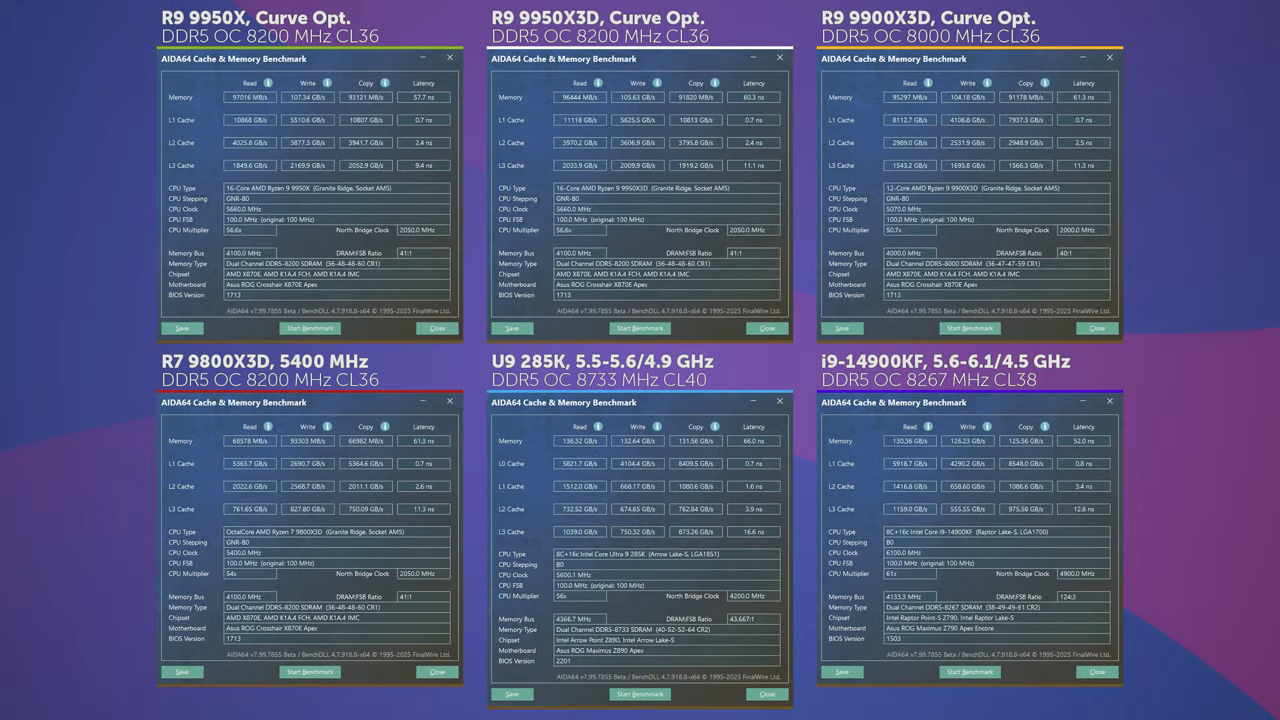The width and height of the screenshot is (1280, 720).
Task: Click the Copy info icon in the 14900KF window
Action: (1045, 427)
